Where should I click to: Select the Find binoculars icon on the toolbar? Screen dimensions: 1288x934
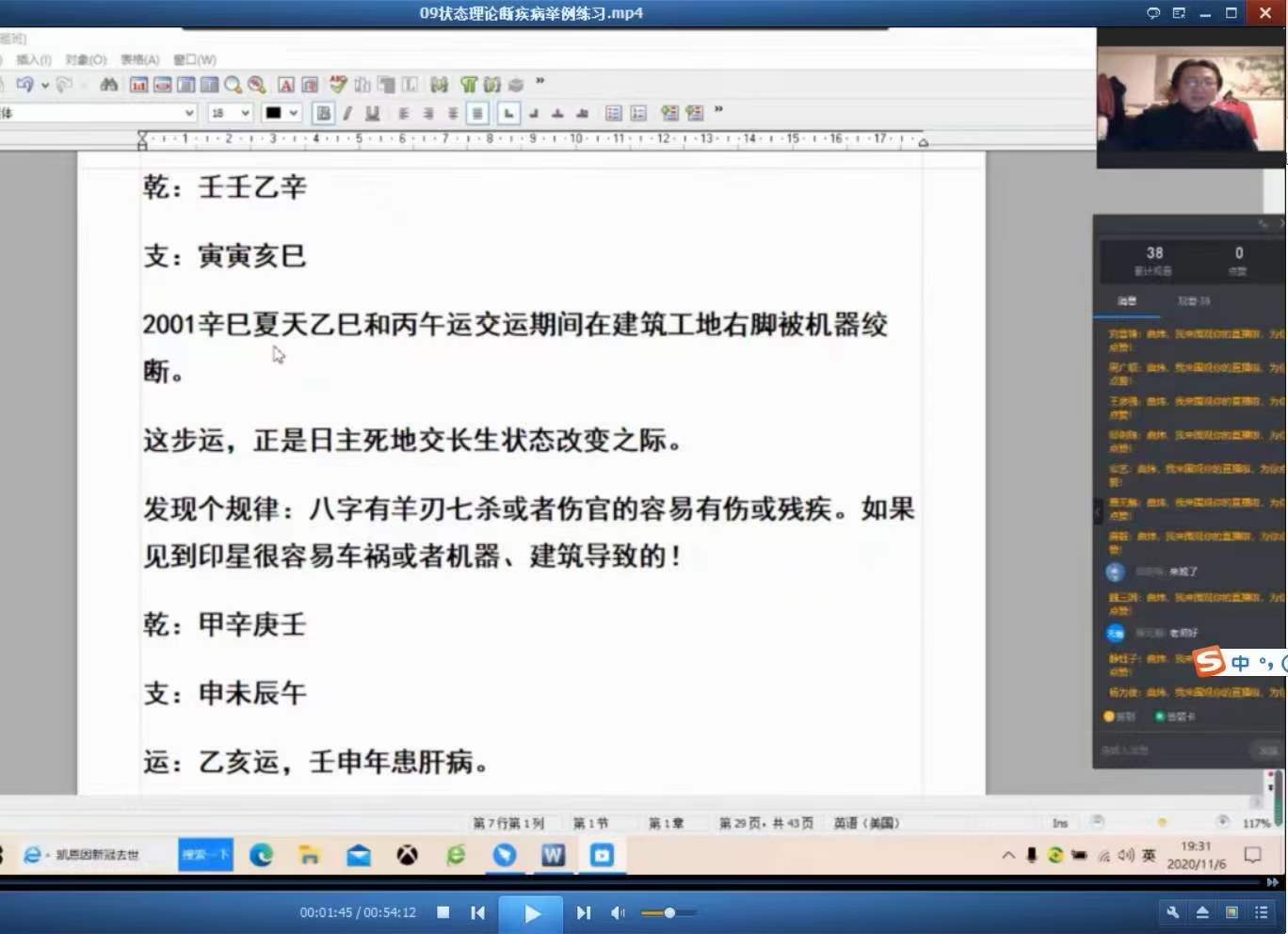[109, 85]
